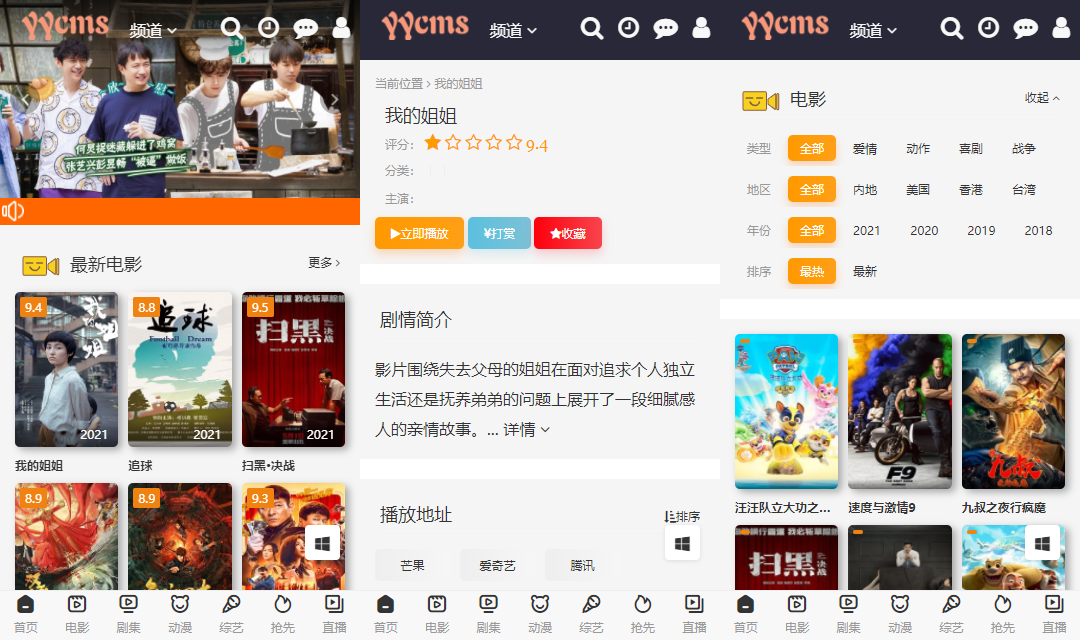This screenshot has height=640, width=1080.
Task: Click history clock icon on 我的姐姐 detail panel
Action: click(x=628, y=28)
